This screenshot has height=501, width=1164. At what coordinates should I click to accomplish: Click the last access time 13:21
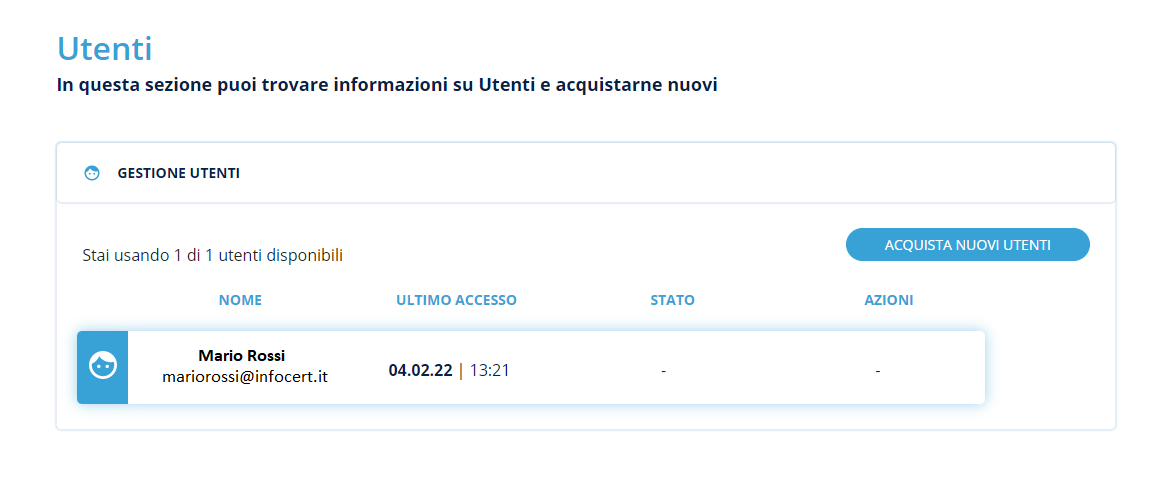[x=490, y=371]
